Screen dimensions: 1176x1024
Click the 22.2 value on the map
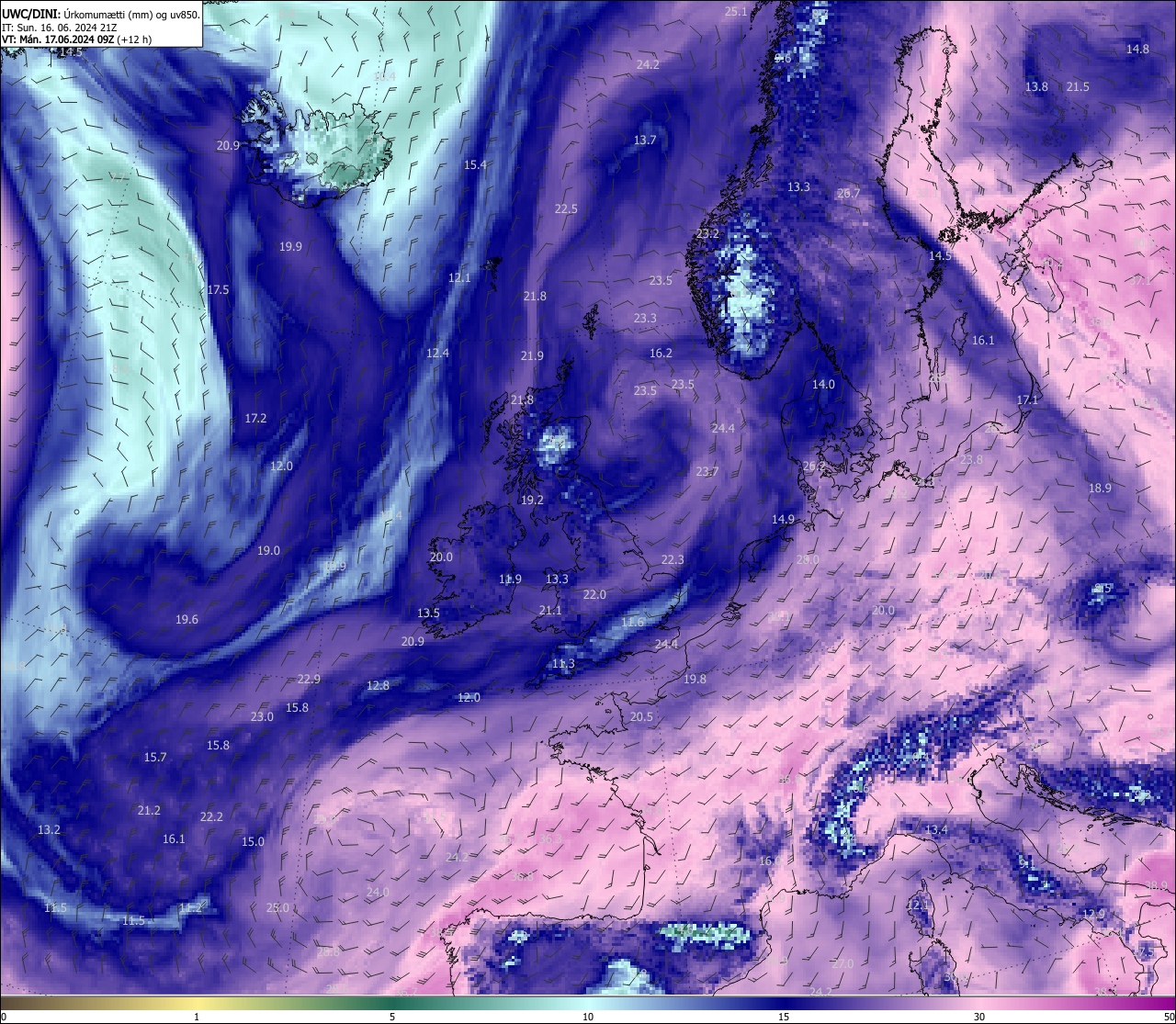tap(211, 816)
